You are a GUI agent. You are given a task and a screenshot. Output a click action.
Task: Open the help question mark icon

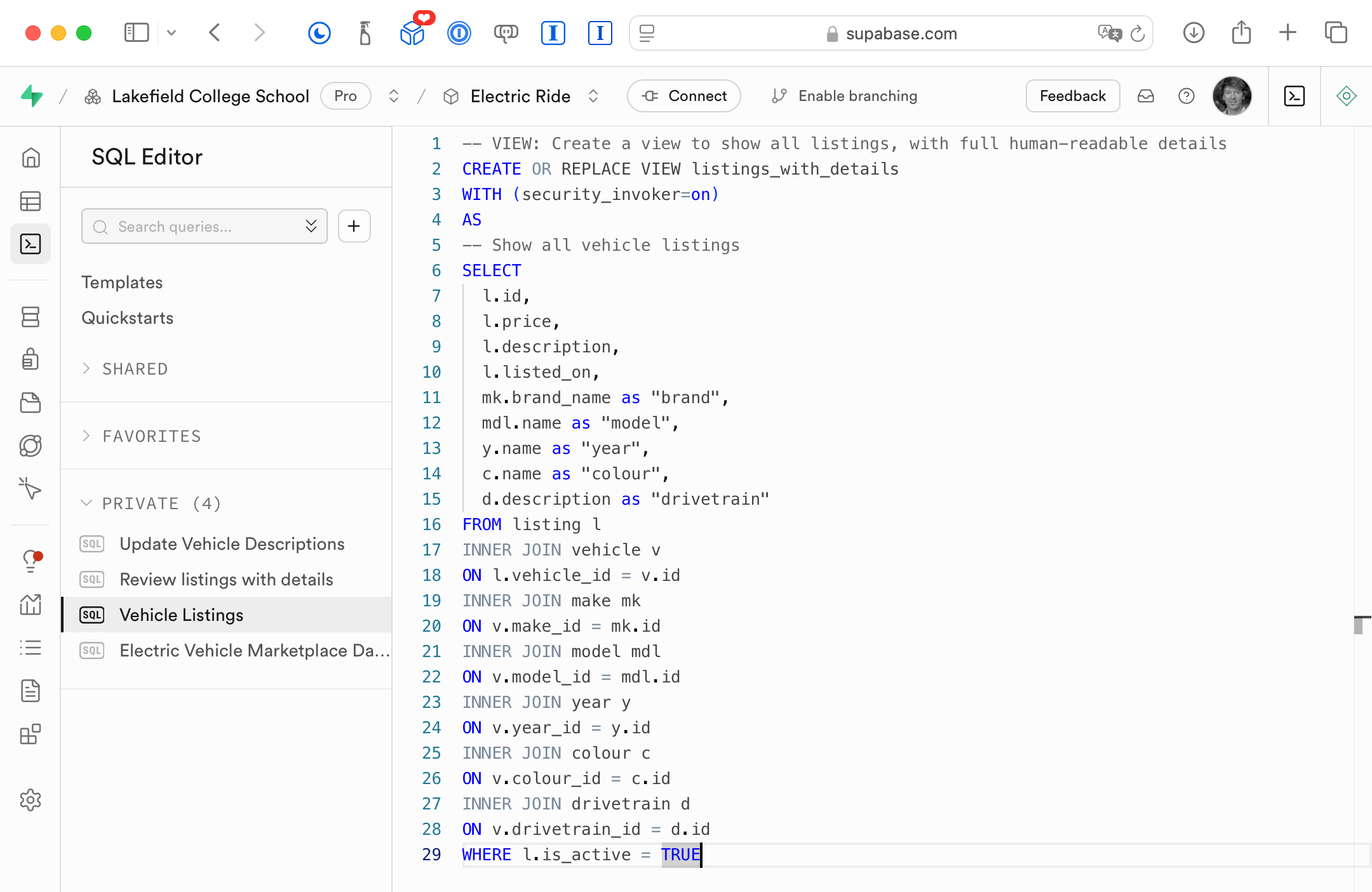[1186, 96]
